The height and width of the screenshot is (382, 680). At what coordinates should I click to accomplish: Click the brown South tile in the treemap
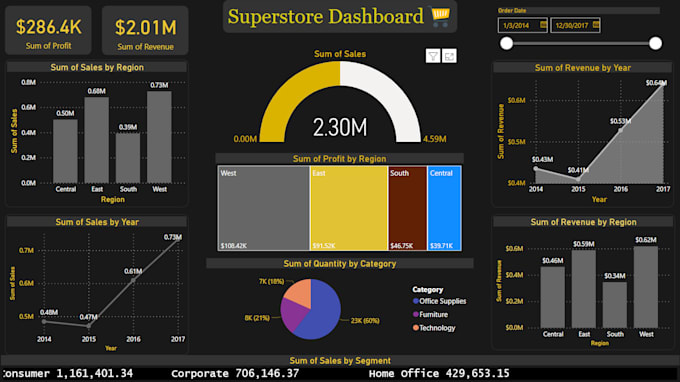pyautogui.click(x=408, y=208)
